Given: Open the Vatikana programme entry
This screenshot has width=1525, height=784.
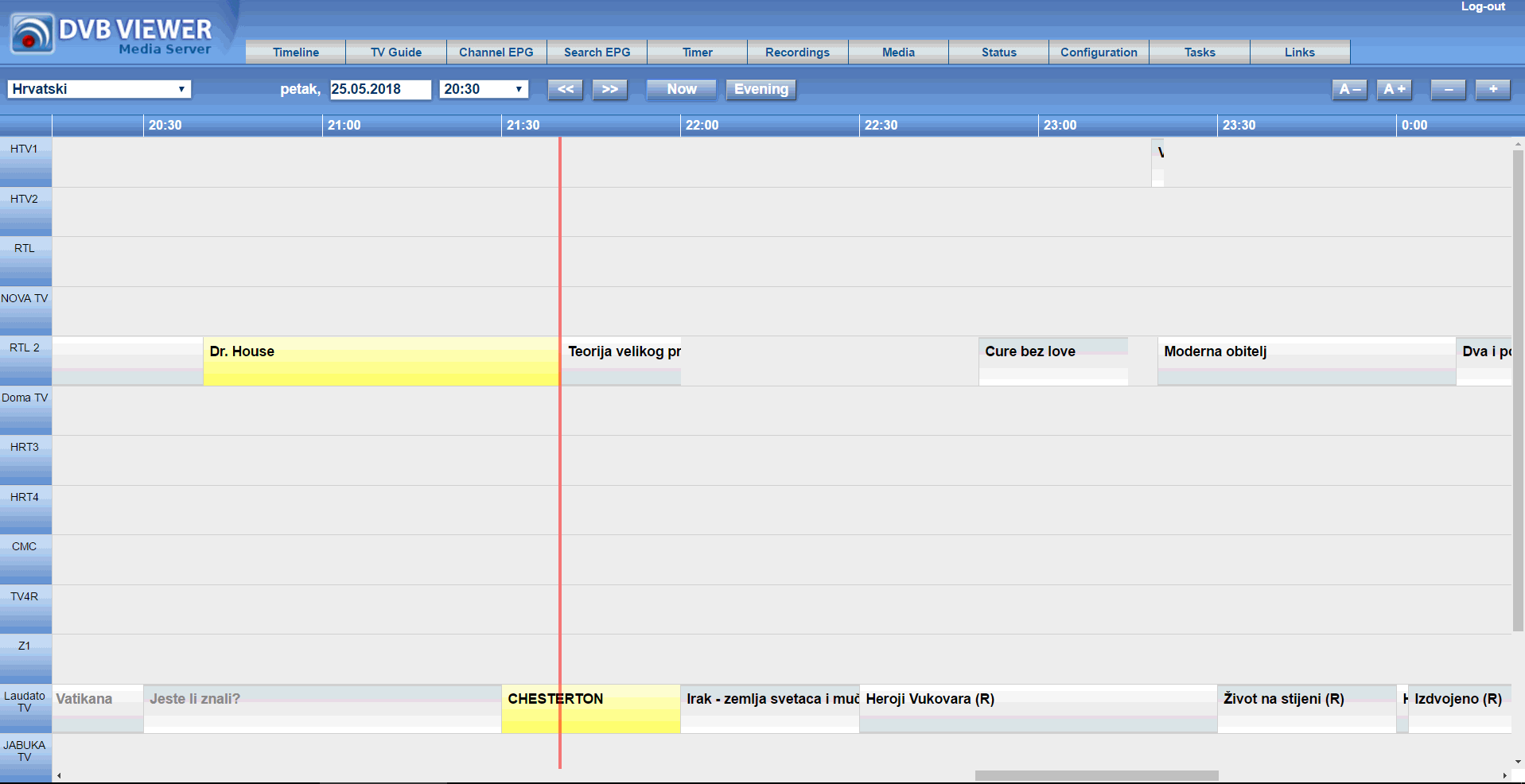Looking at the screenshot, I should 98,708.
